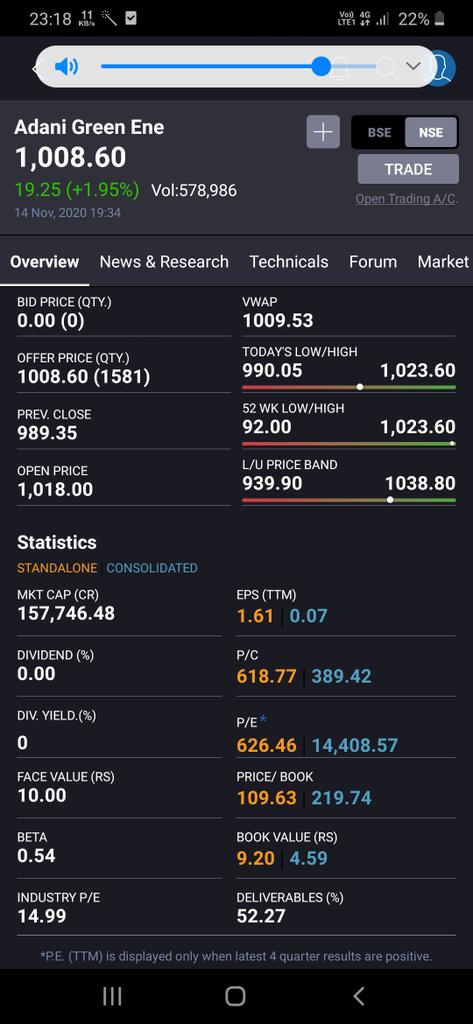This screenshot has width=473, height=1024.
Task: Tap the Statistics section heading
Action: [57, 543]
